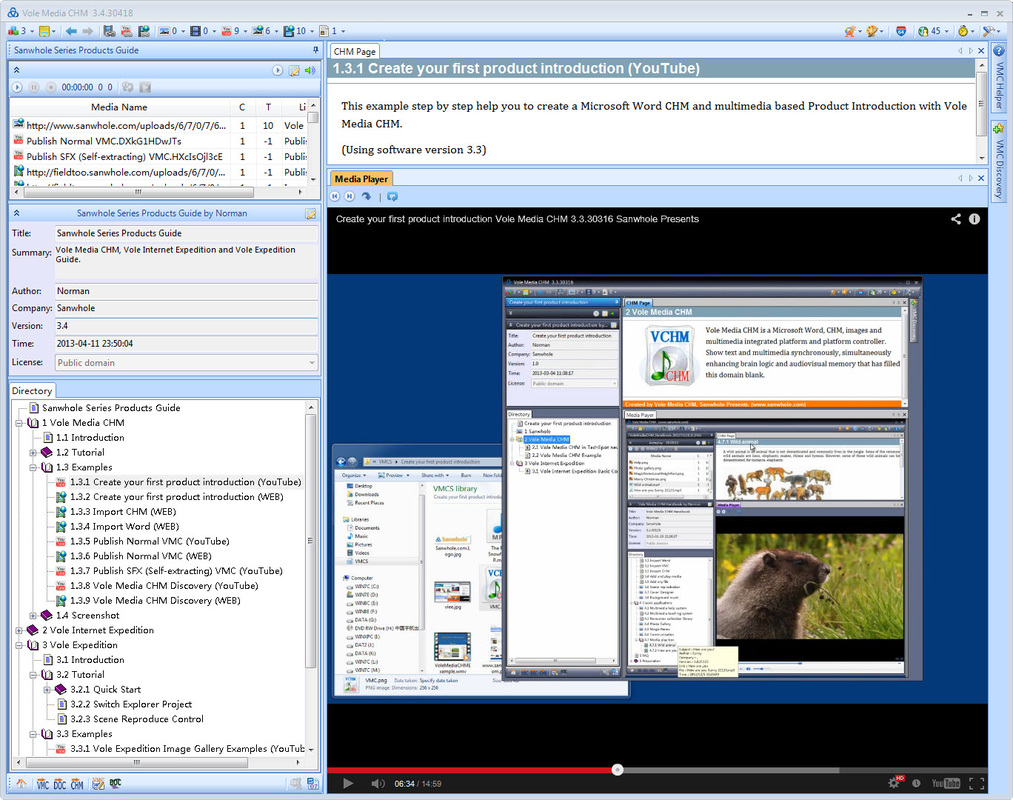Play the YouTube video
This screenshot has height=800, width=1013.
coord(348,784)
